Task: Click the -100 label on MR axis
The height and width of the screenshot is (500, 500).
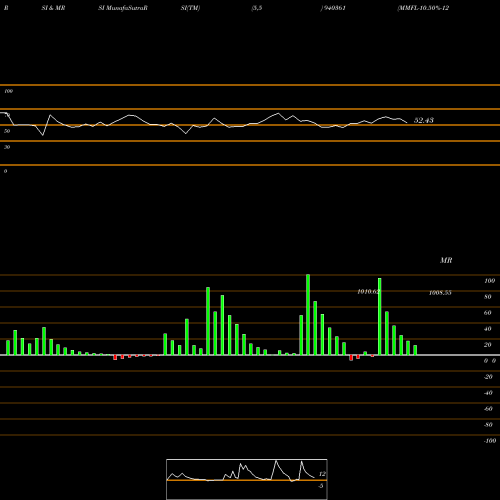Action: click(x=490, y=441)
